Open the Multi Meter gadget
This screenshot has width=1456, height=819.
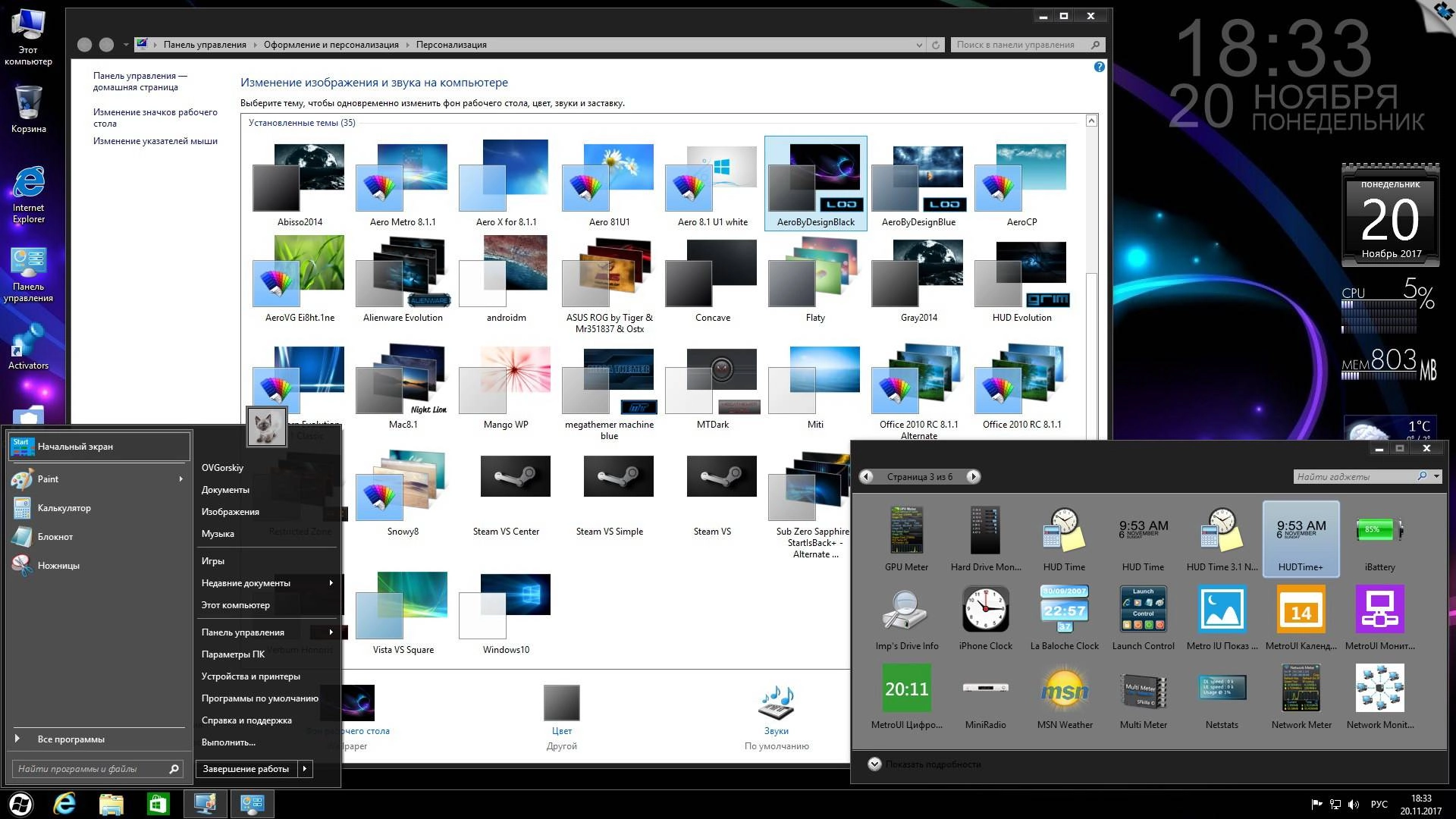[x=1143, y=690]
